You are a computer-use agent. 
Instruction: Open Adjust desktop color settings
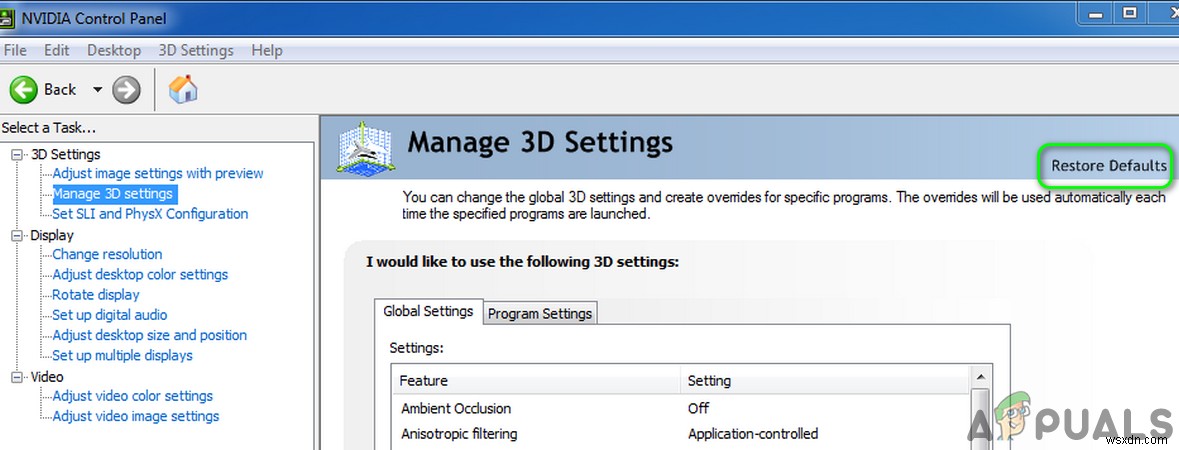pyautogui.click(x=140, y=275)
